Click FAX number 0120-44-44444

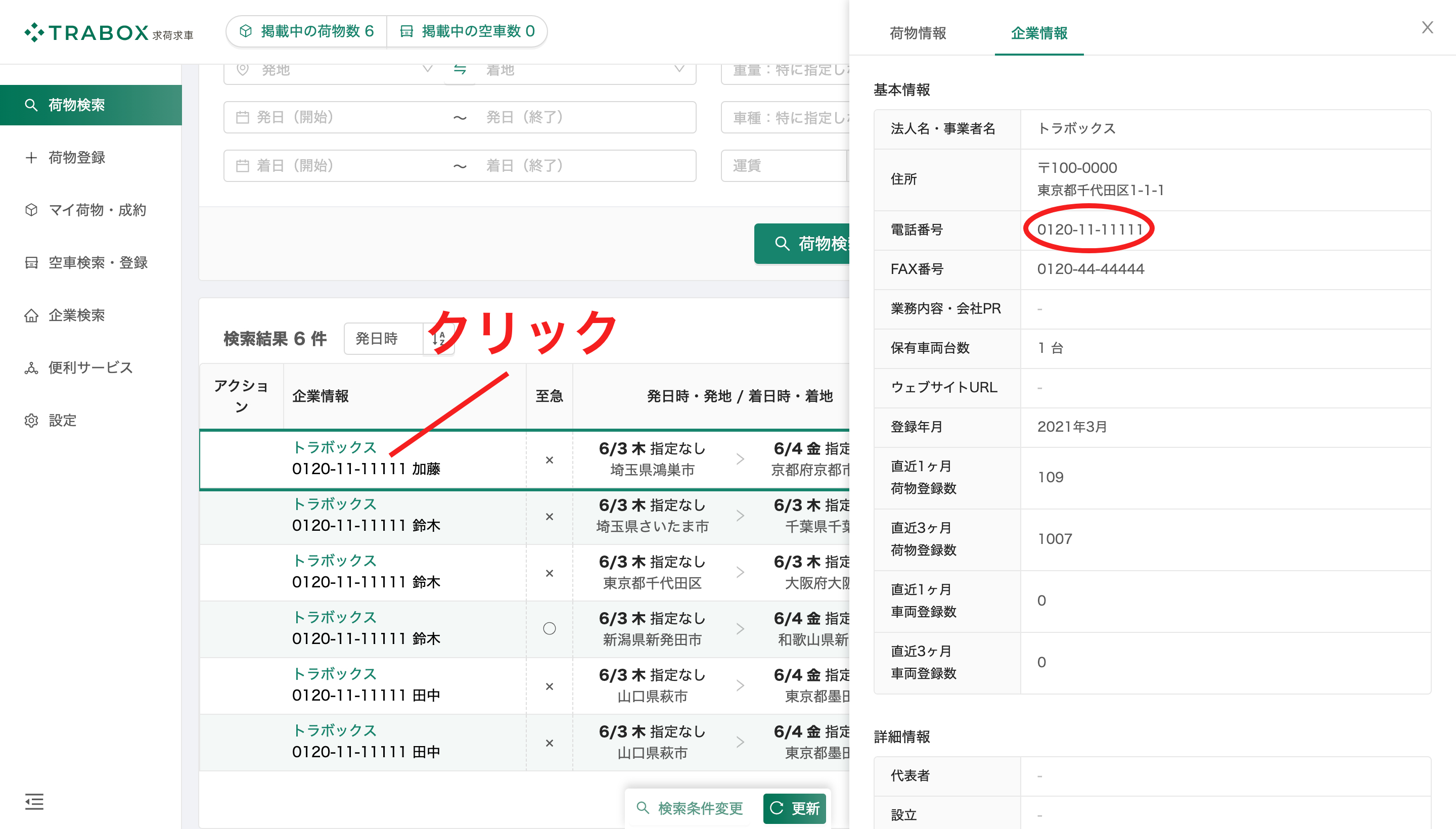(x=1090, y=269)
